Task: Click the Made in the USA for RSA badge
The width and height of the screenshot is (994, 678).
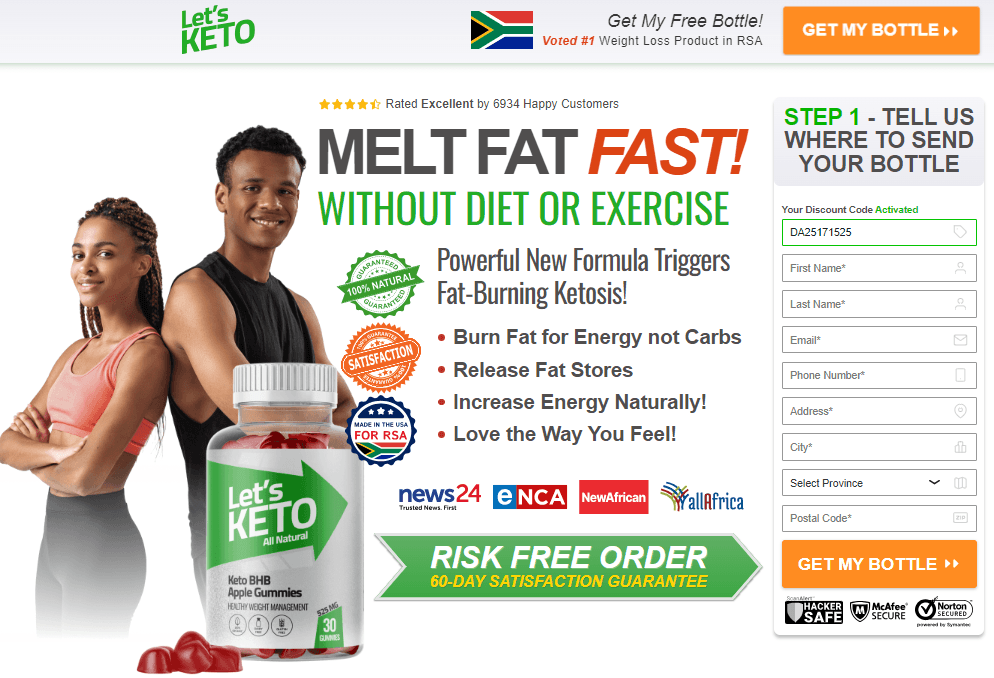Action: [x=380, y=432]
